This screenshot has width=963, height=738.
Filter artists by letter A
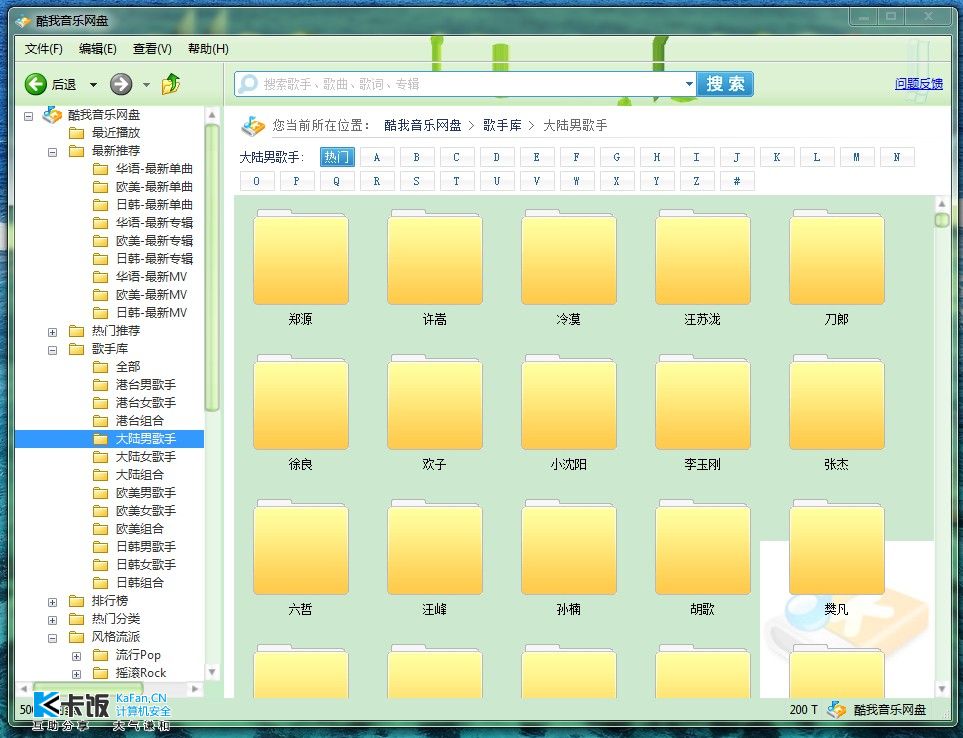coord(376,157)
